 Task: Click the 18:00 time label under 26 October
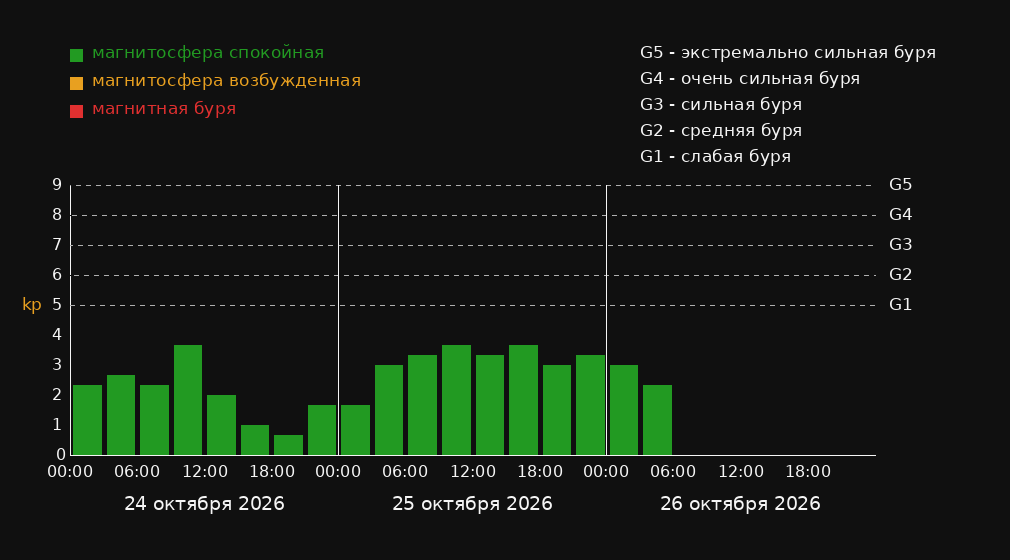coord(808,472)
